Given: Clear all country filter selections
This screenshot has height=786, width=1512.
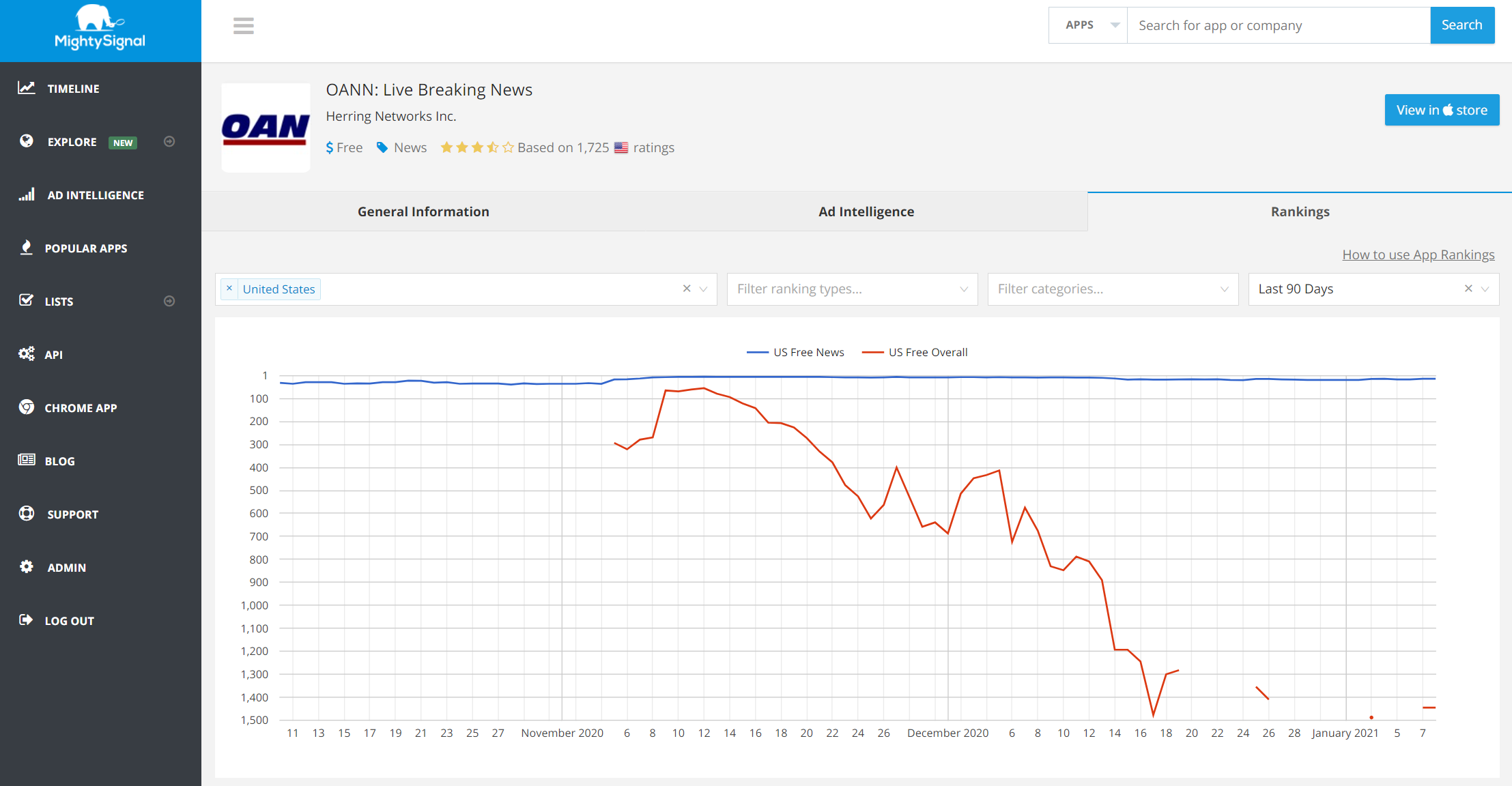Looking at the screenshot, I should click(x=687, y=289).
